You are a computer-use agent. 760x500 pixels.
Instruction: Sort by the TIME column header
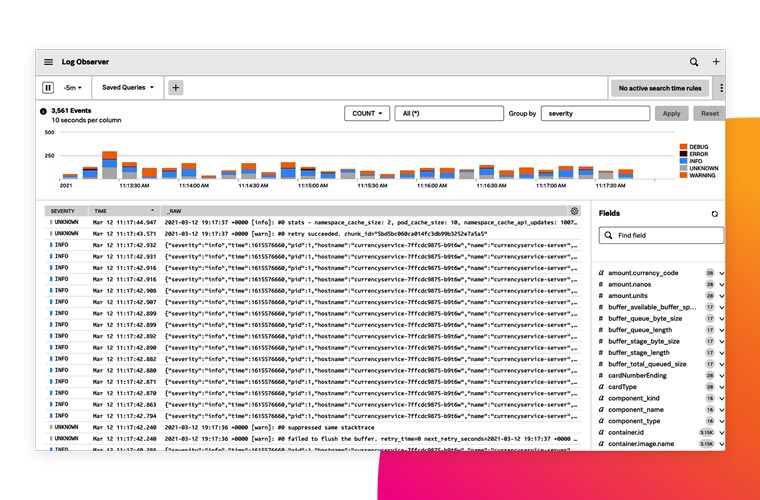click(x=125, y=211)
